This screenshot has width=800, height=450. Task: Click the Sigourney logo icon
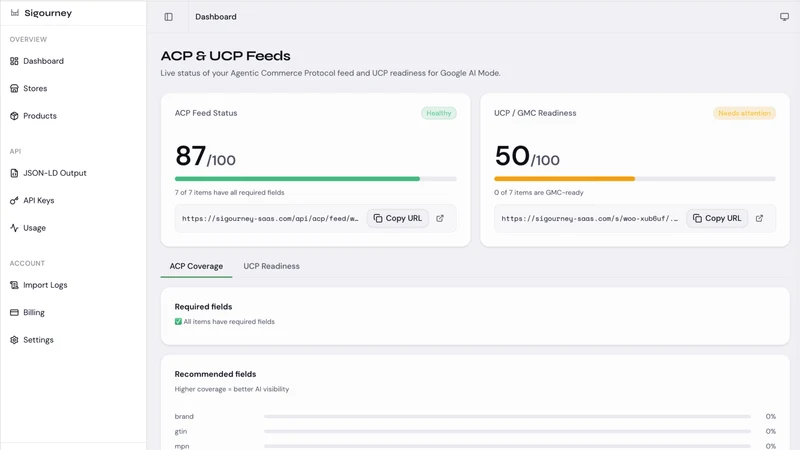pyautogui.click(x=15, y=13)
